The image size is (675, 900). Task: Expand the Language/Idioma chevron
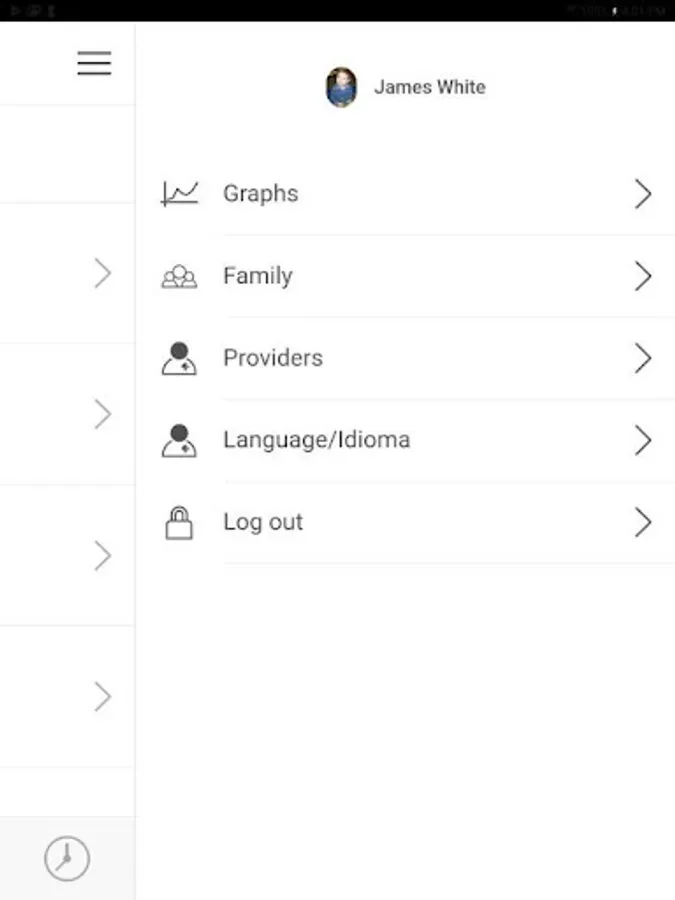pos(643,440)
